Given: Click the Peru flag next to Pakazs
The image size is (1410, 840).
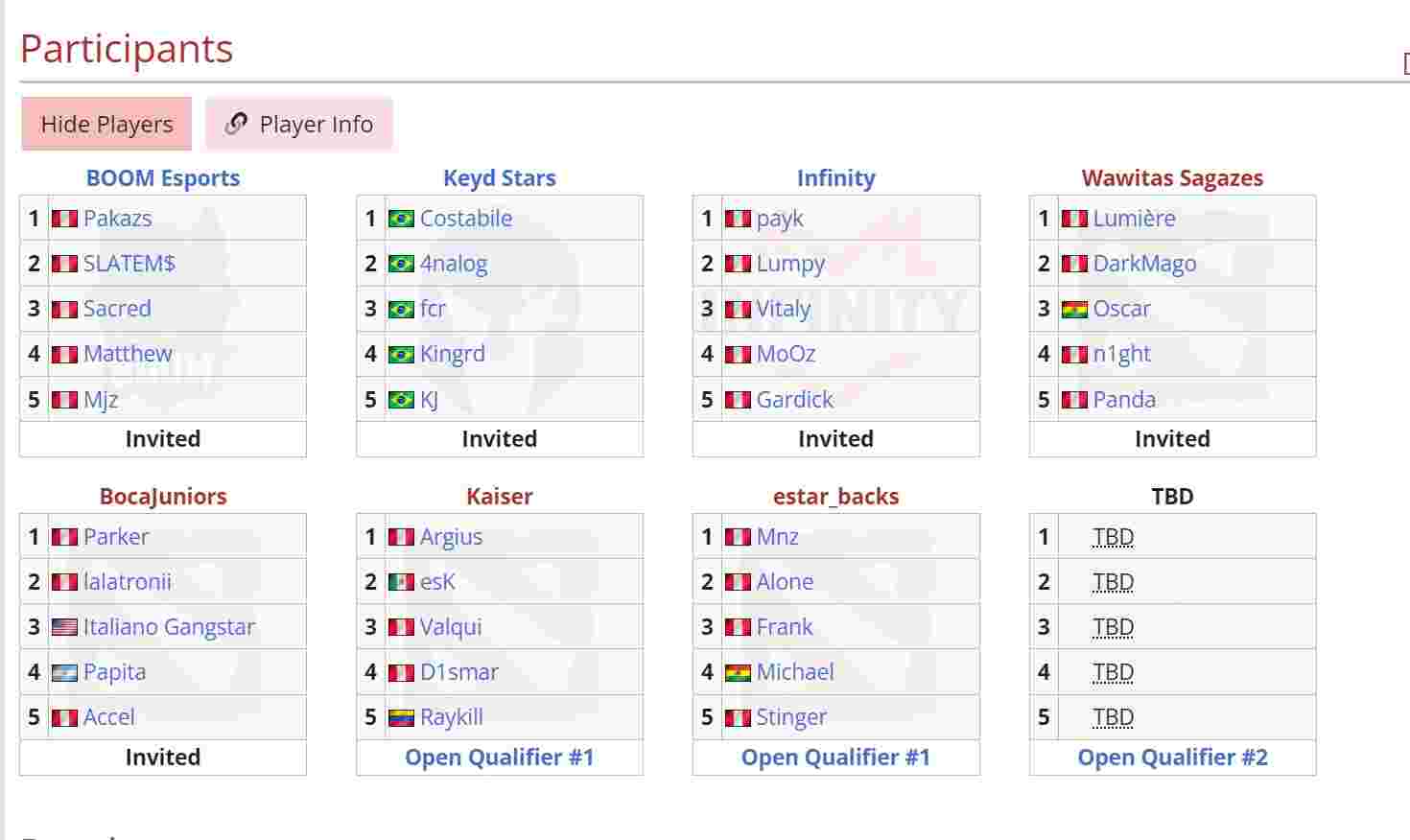Looking at the screenshot, I should pos(64,219).
